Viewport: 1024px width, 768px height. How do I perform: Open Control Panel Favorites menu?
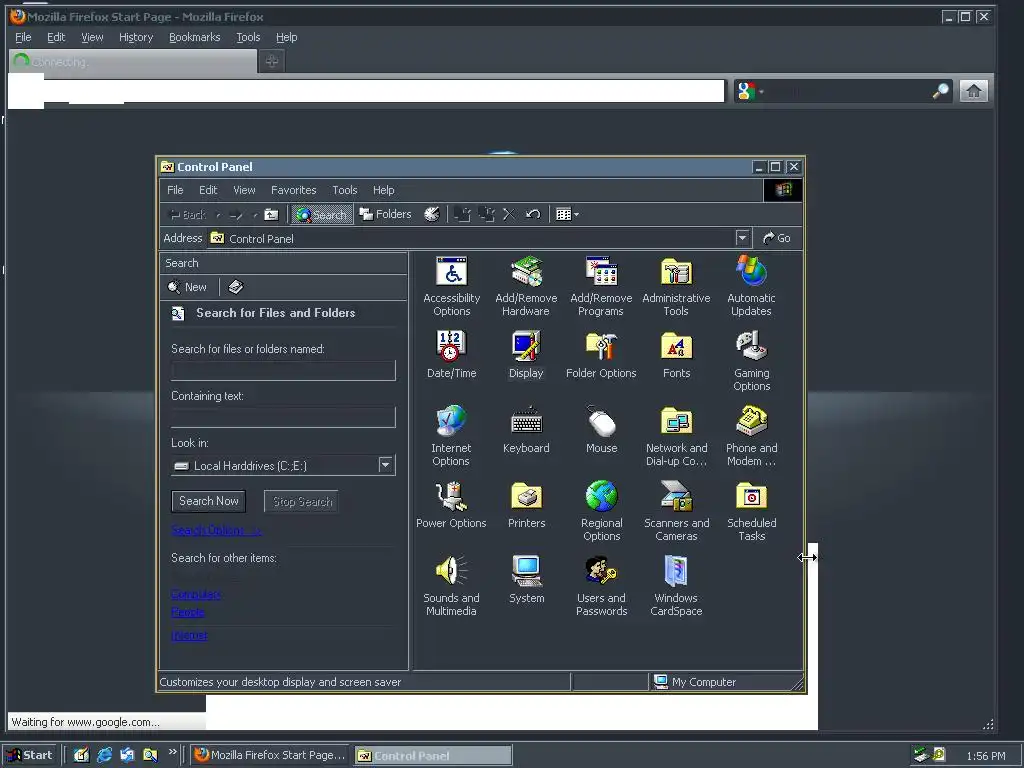[x=293, y=190]
